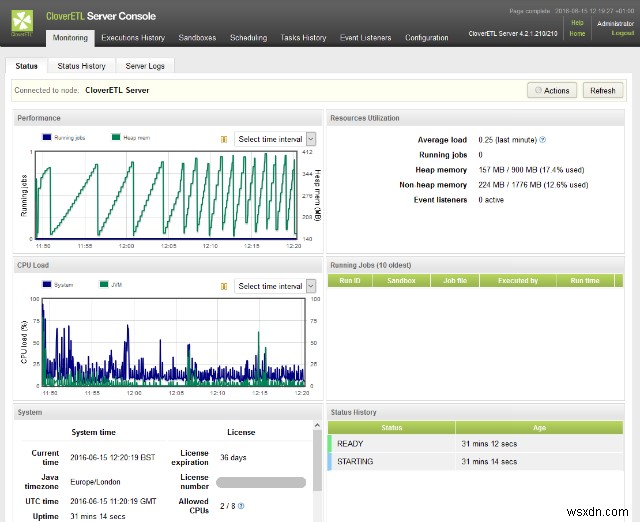This screenshot has width=640, height=522.
Task: Go to the Sandboxes tab
Action: tap(197, 38)
